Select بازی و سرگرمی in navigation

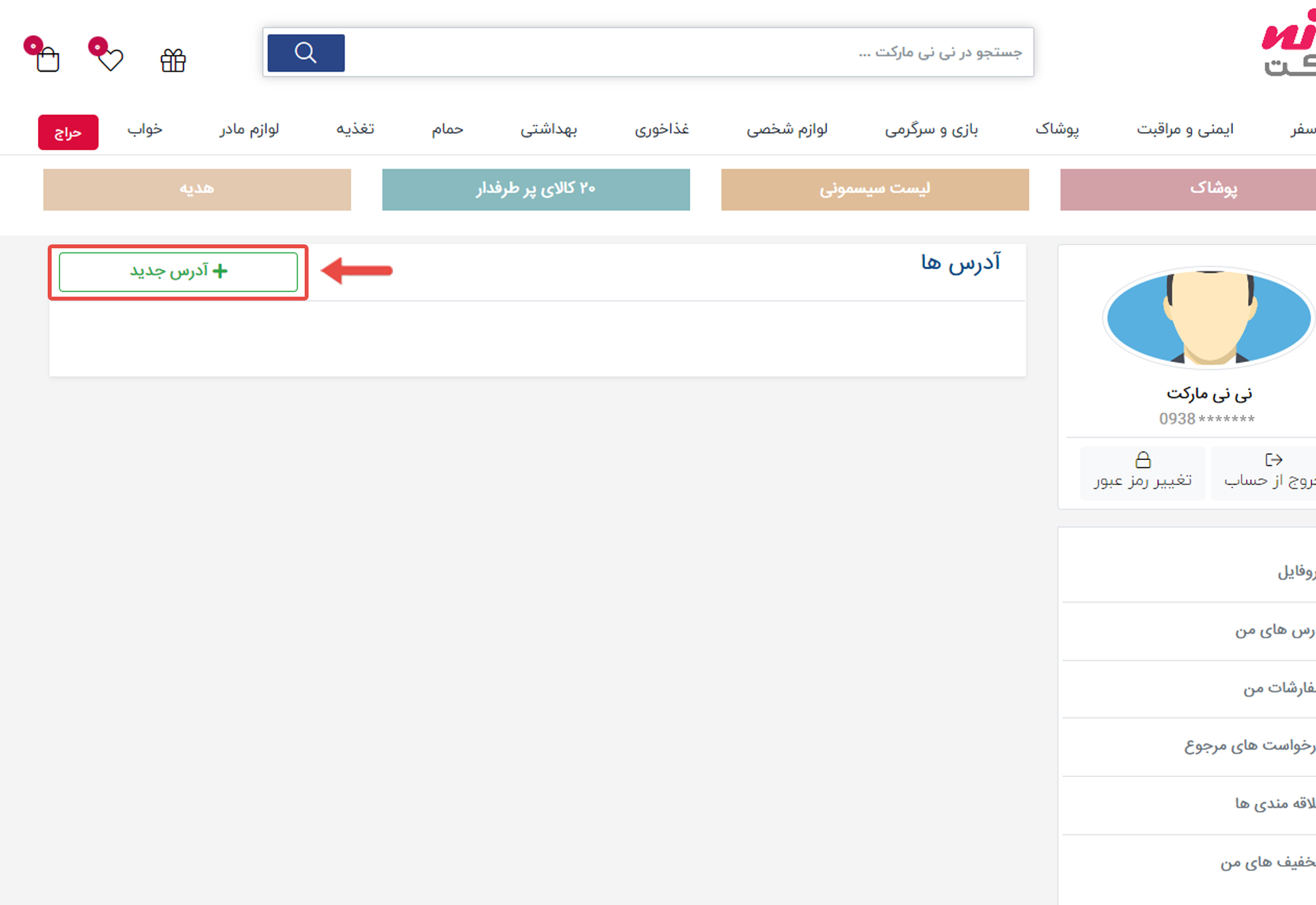(931, 129)
